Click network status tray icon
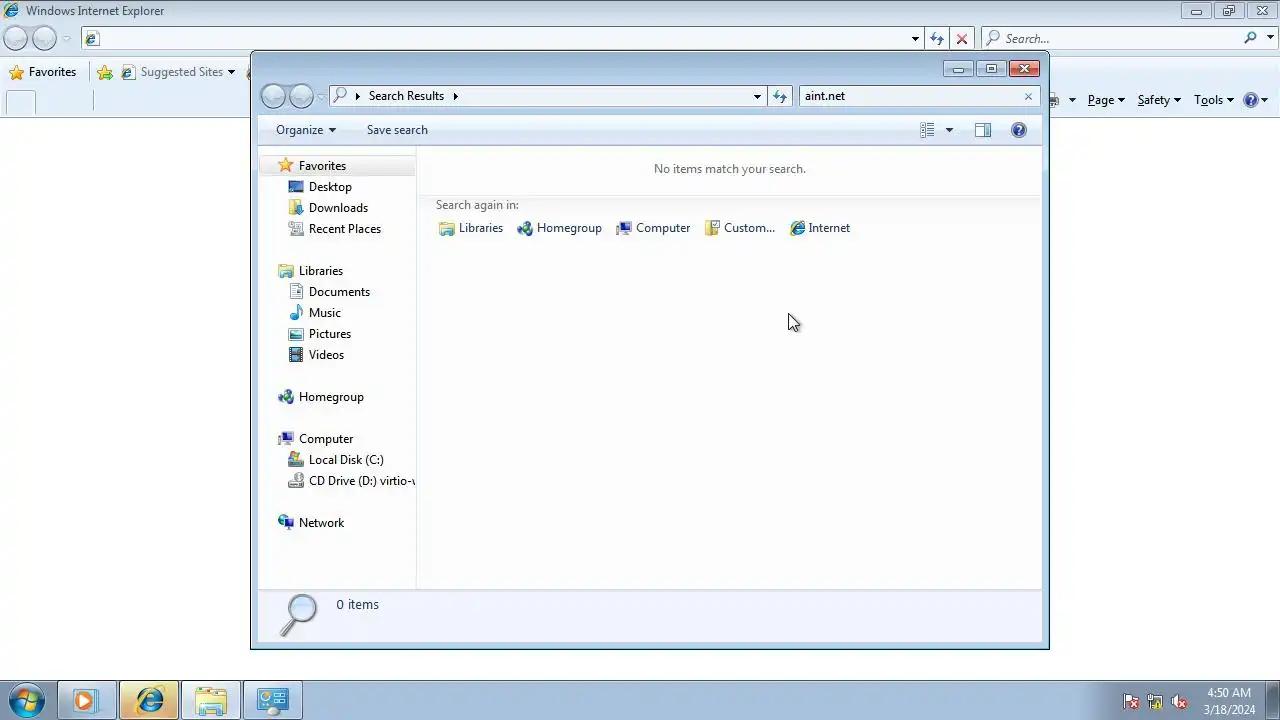 (1155, 702)
